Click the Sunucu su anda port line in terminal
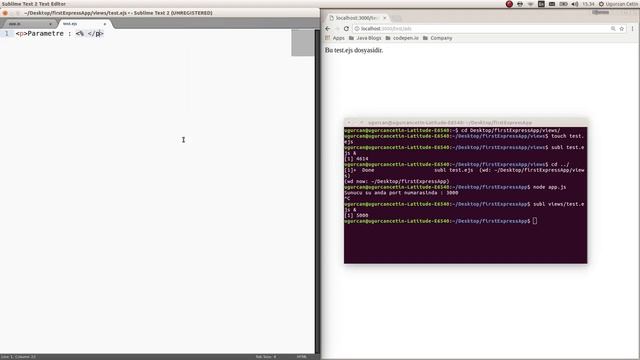The width and height of the screenshot is (640, 360). click(401, 193)
